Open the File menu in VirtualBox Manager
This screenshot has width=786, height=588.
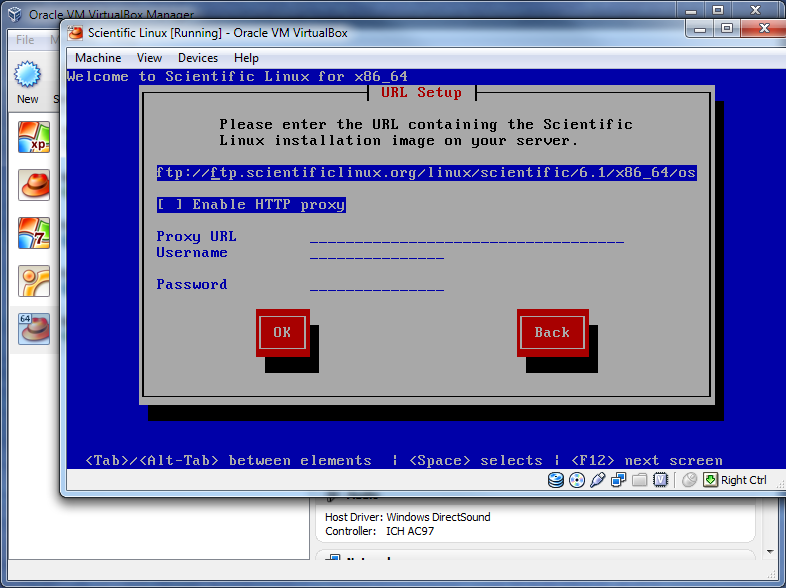(25, 40)
